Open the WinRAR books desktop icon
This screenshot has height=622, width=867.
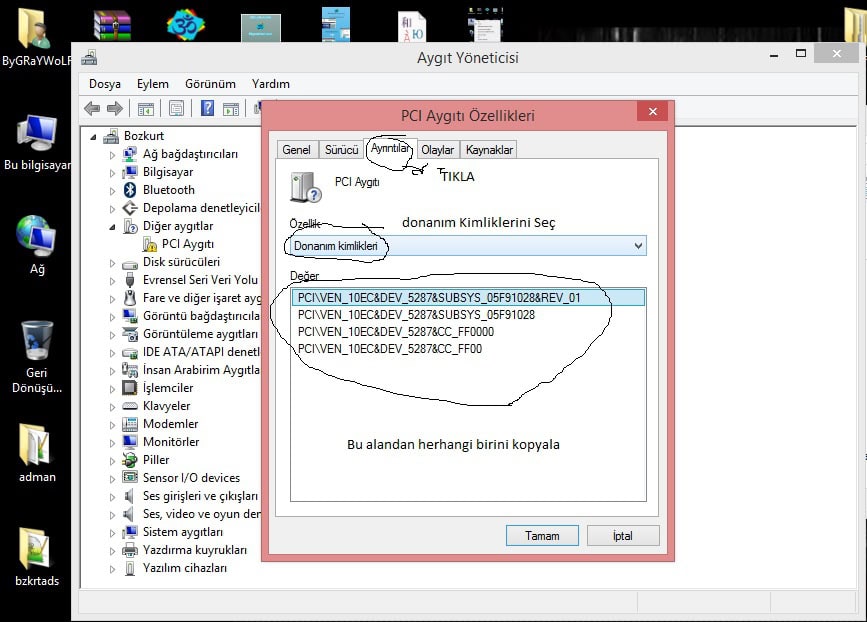point(112,25)
